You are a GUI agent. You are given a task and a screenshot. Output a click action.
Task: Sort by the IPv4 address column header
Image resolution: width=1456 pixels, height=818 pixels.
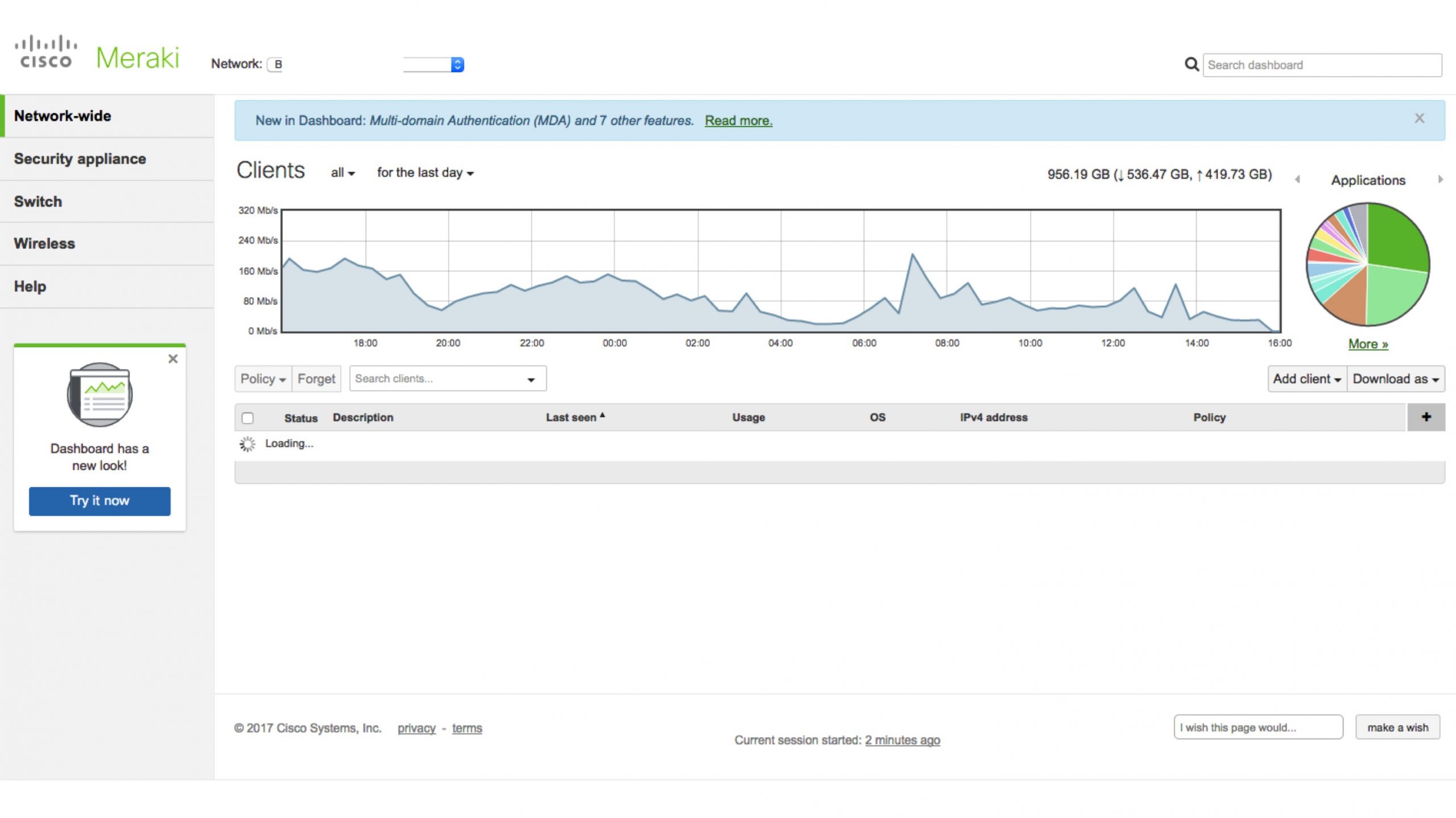[994, 417]
